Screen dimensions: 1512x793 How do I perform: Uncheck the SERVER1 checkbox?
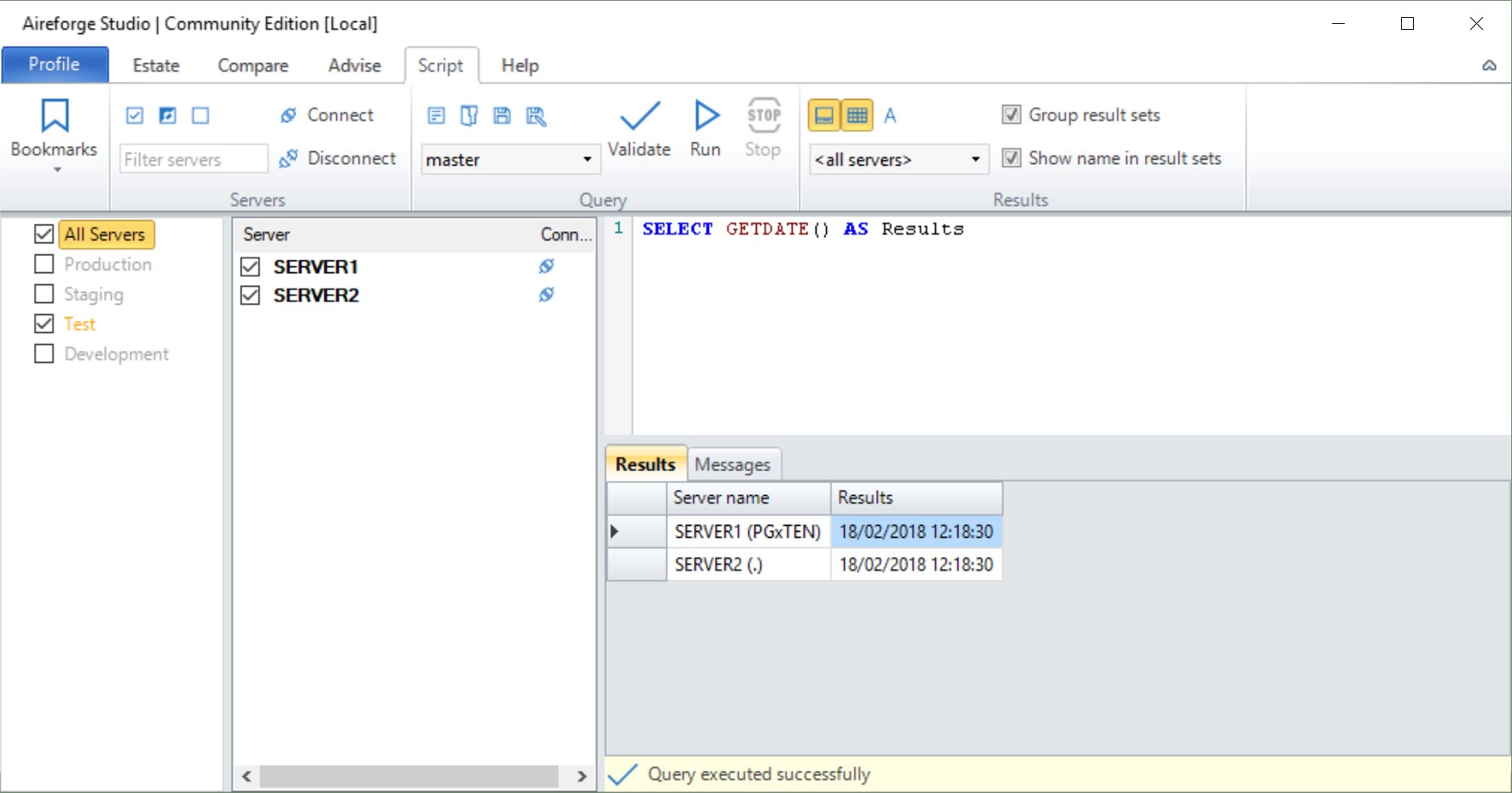[x=249, y=266]
